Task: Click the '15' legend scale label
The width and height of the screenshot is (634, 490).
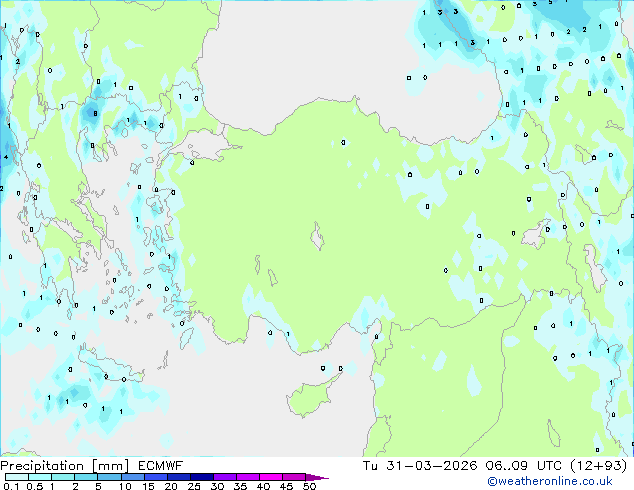Action: (148, 486)
